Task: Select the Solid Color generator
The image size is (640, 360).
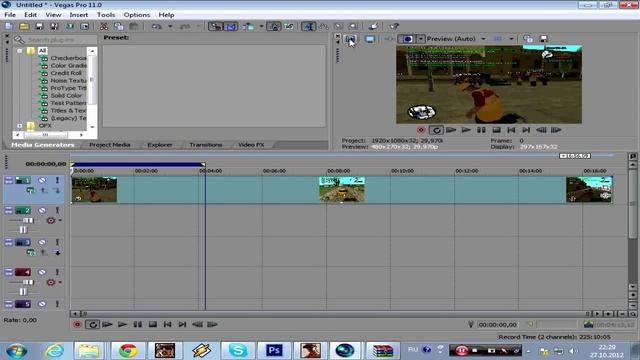Action: 66,96
